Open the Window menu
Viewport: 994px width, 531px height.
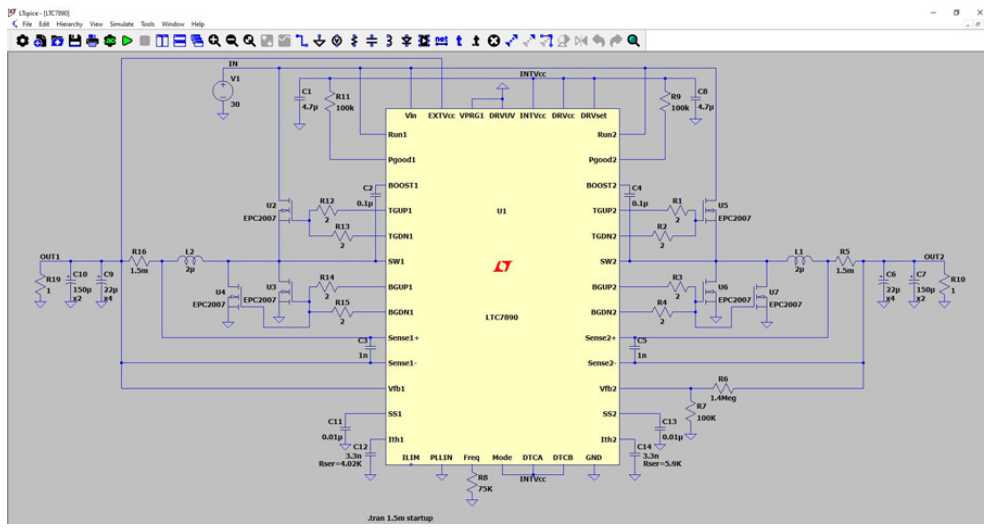click(x=173, y=24)
